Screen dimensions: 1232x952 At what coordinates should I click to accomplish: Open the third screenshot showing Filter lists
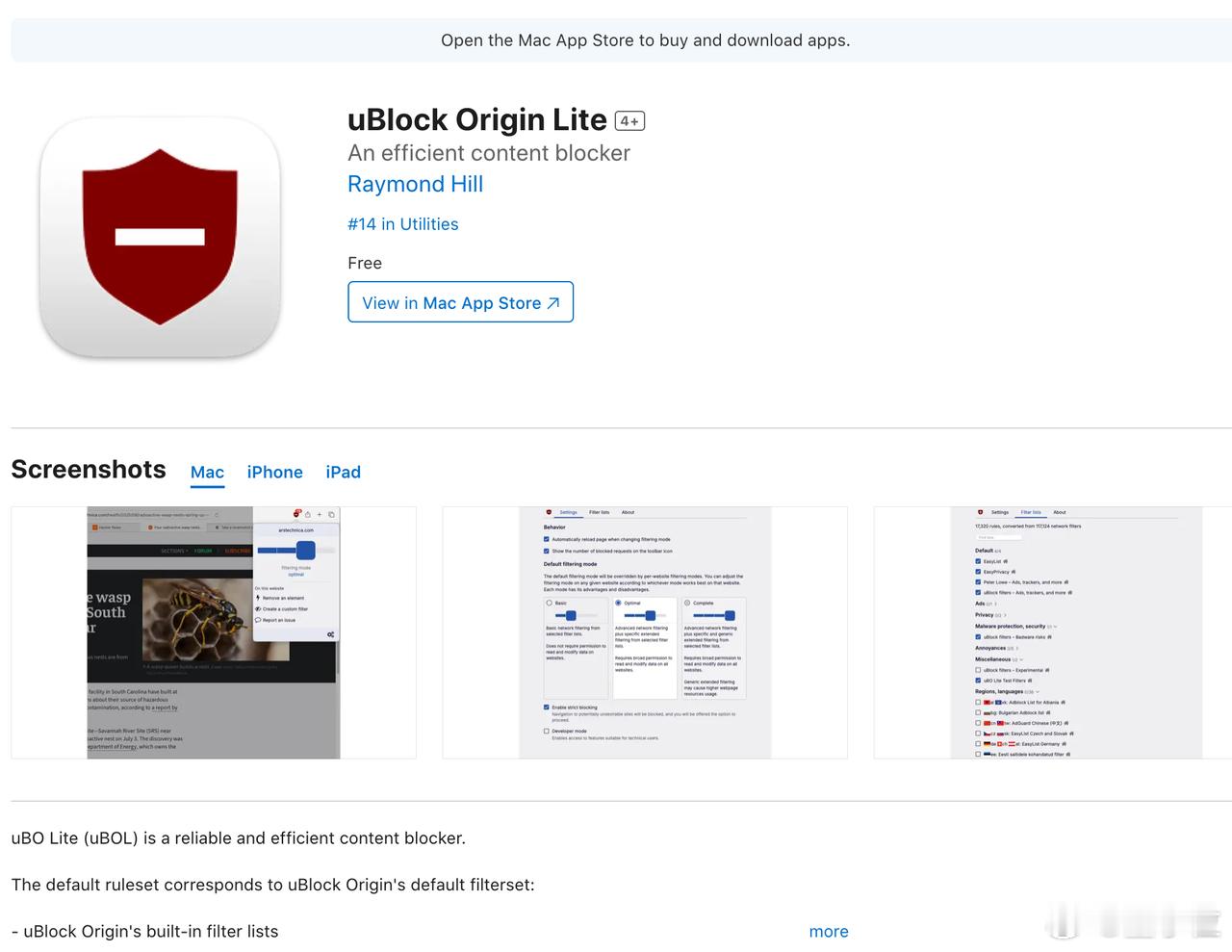[x=1053, y=632]
